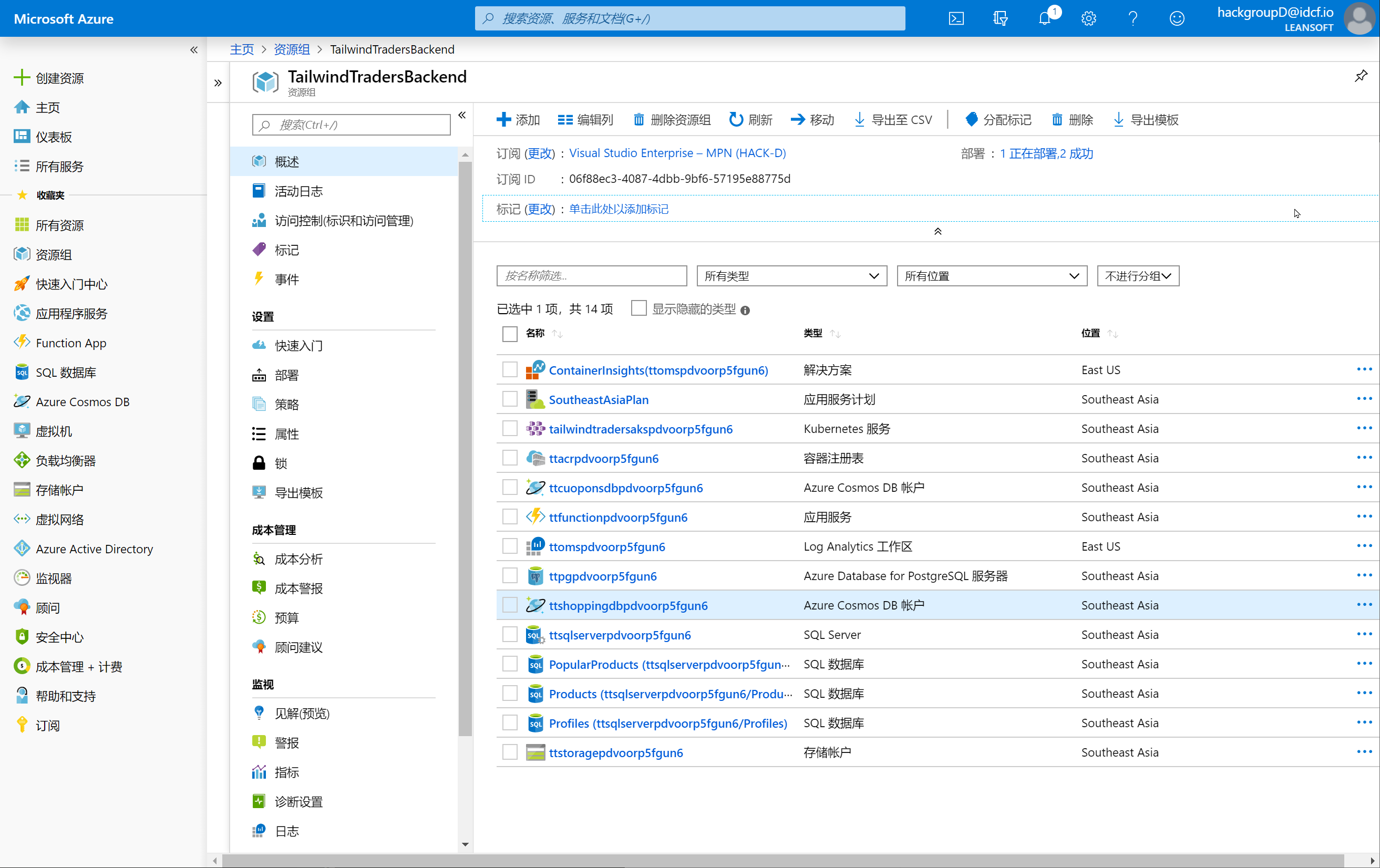Open the ttpgpdvoorp5fgun6 resource link

602,576
